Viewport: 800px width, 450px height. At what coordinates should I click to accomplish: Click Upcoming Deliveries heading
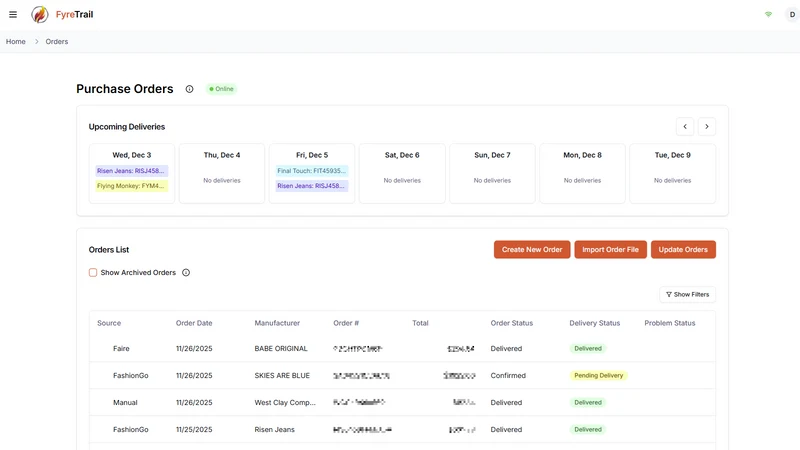pos(127,127)
